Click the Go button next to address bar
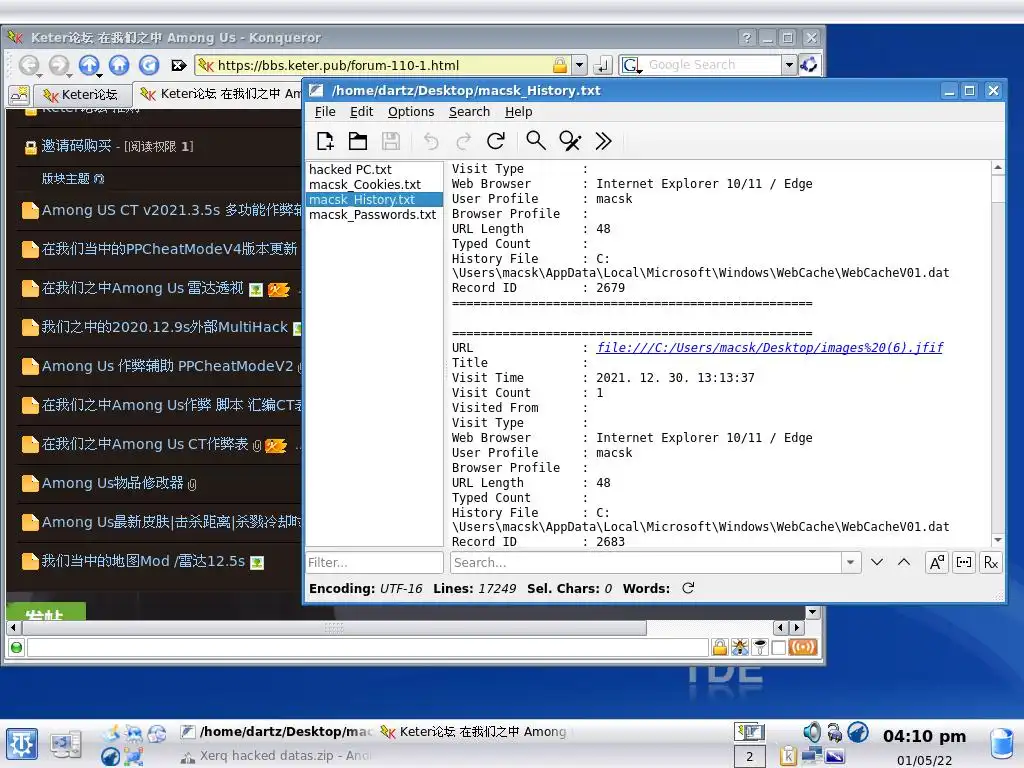The height and width of the screenshot is (768, 1024). pos(603,65)
